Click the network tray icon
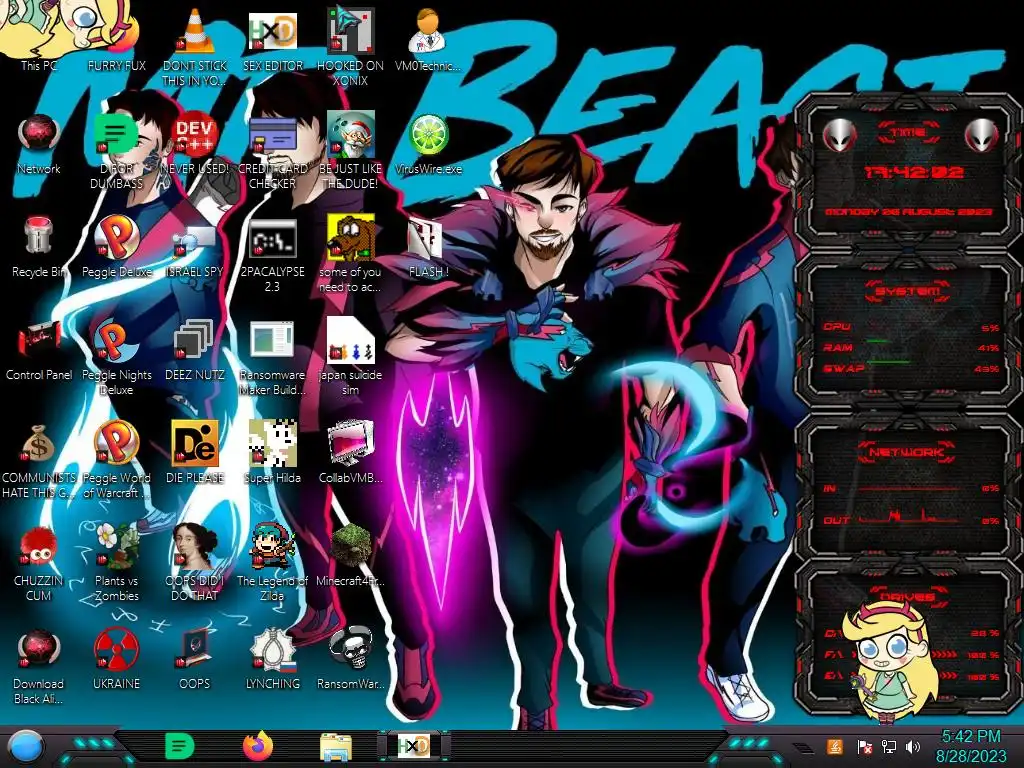This screenshot has height=768, width=1024. click(x=888, y=746)
